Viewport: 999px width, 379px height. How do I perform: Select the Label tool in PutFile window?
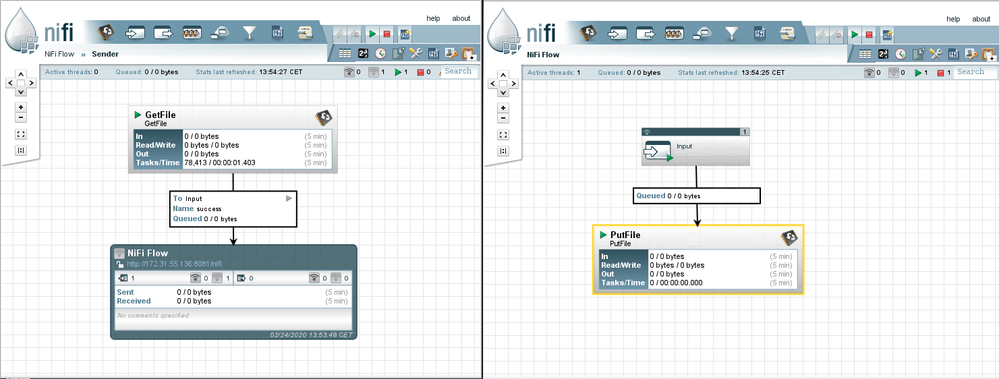coord(788,32)
